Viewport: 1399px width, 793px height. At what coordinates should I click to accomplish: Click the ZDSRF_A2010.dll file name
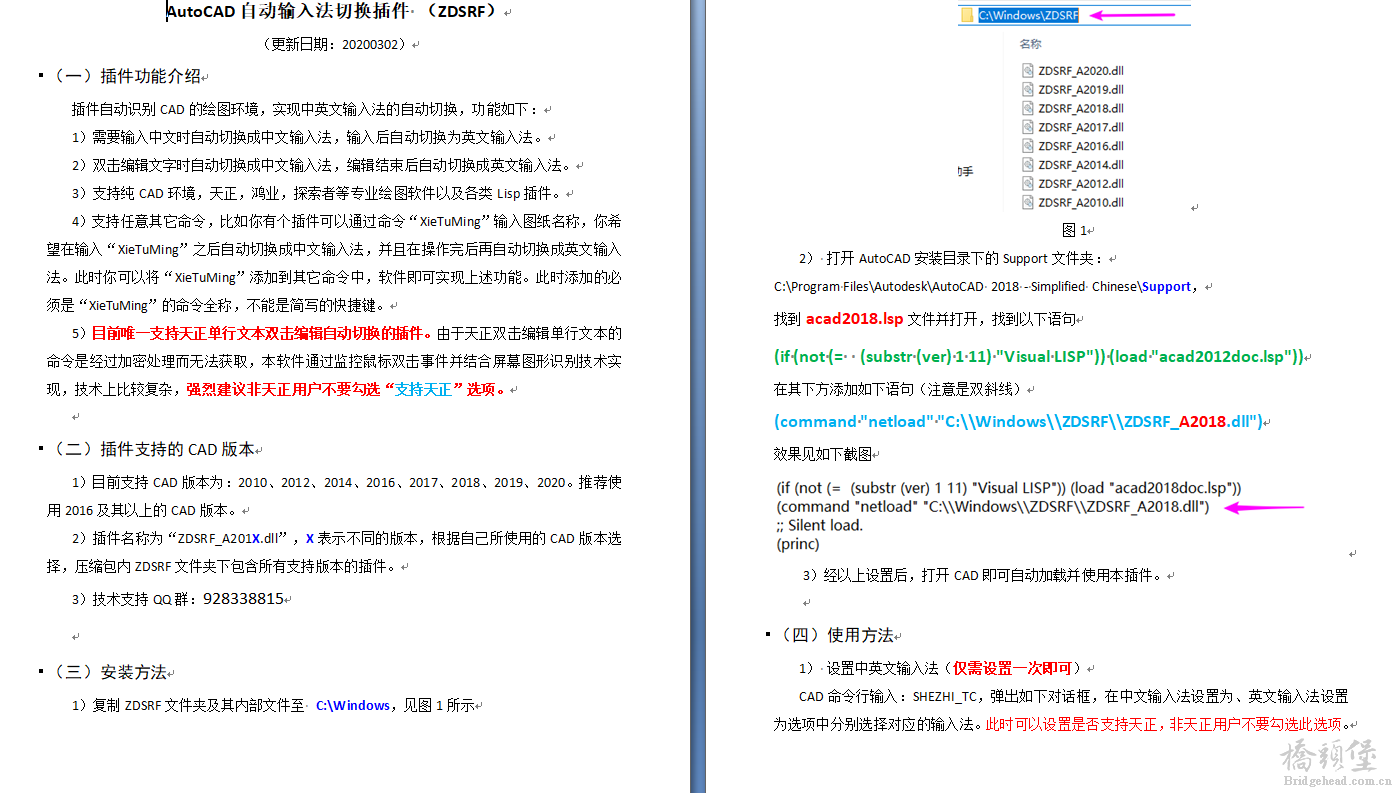1080,203
